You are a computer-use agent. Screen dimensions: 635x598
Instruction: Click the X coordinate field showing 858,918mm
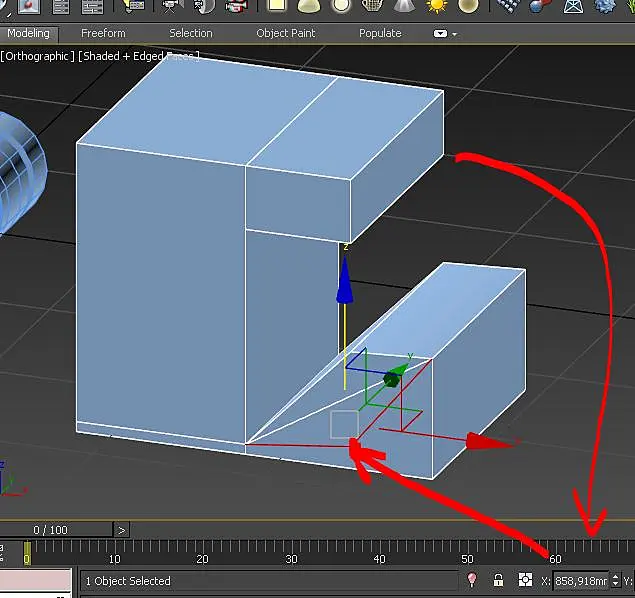[581, 581]
